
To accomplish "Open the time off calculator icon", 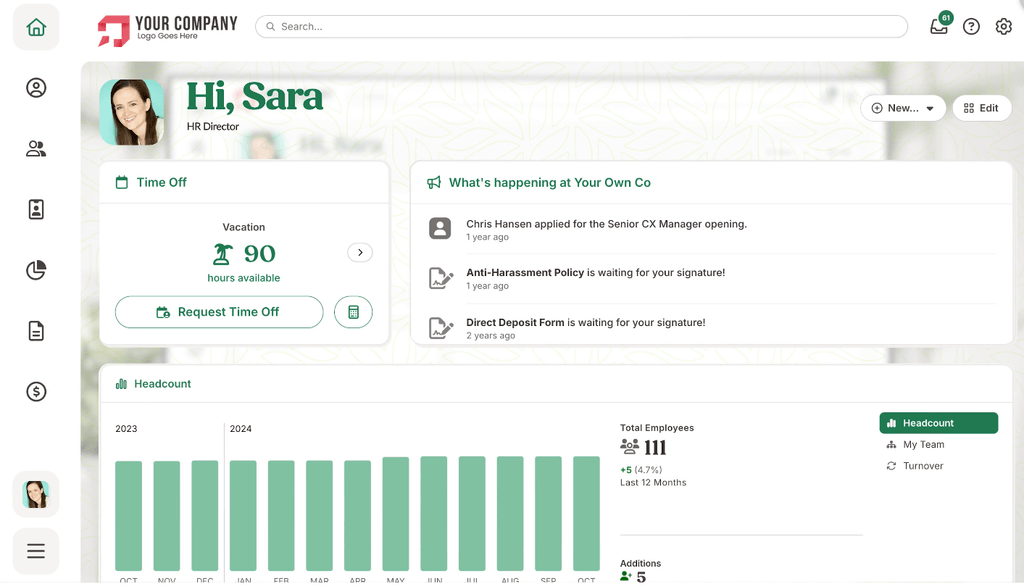I will [x=353, y=312].
